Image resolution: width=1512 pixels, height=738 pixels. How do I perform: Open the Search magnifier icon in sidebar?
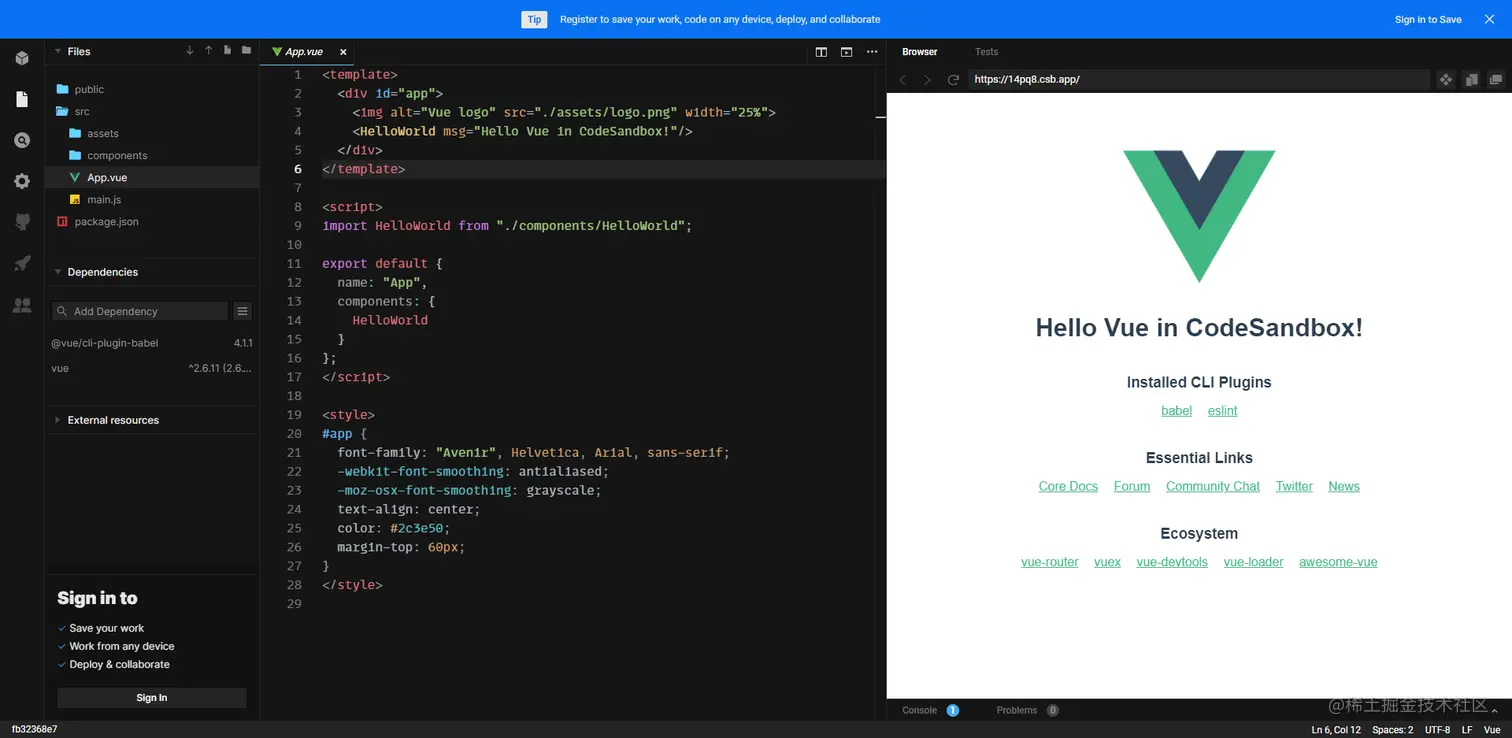tap(22, 141)
